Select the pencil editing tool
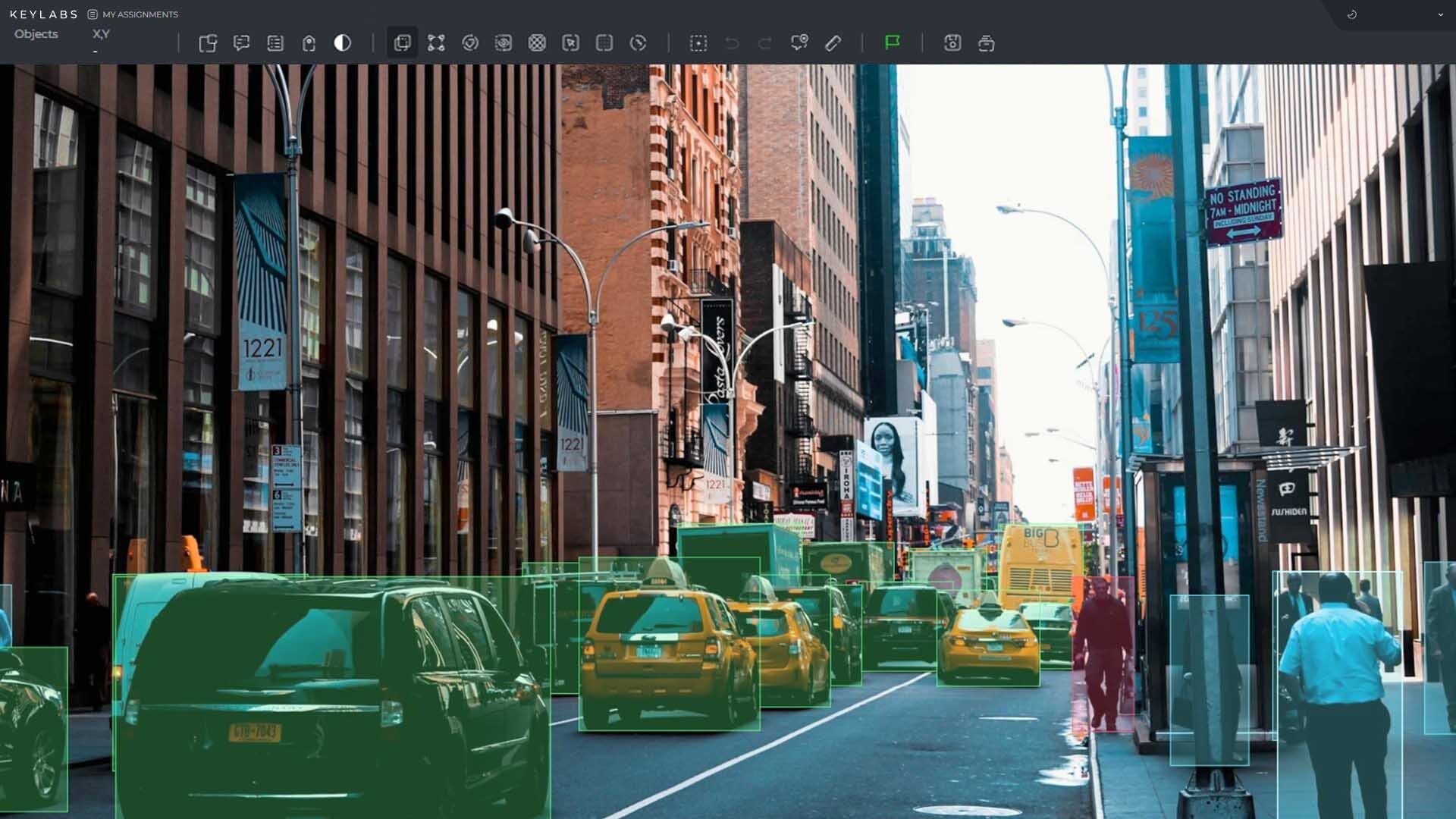 tap(832, 43)
